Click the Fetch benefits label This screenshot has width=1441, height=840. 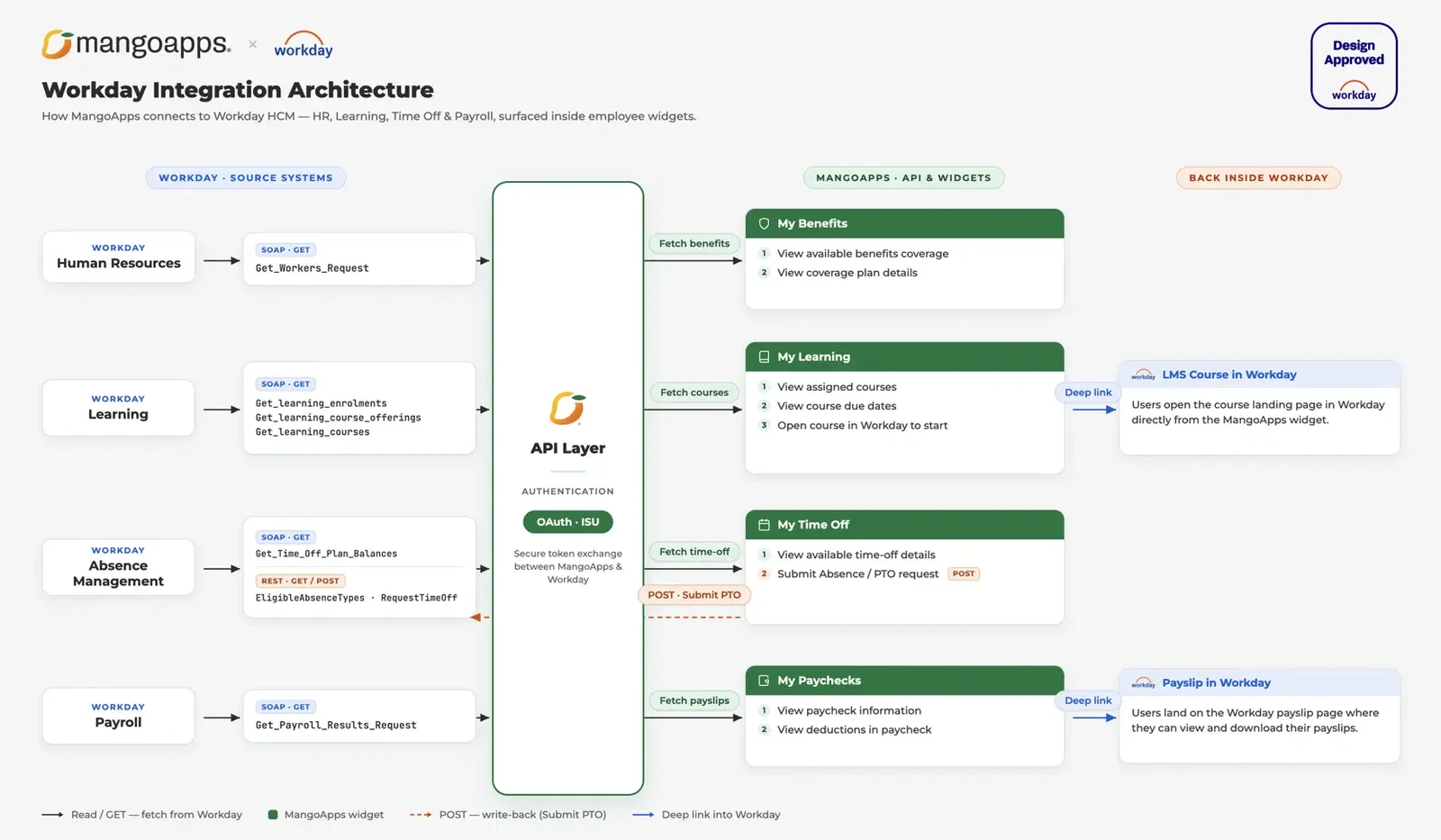click(x=693, y=243)
